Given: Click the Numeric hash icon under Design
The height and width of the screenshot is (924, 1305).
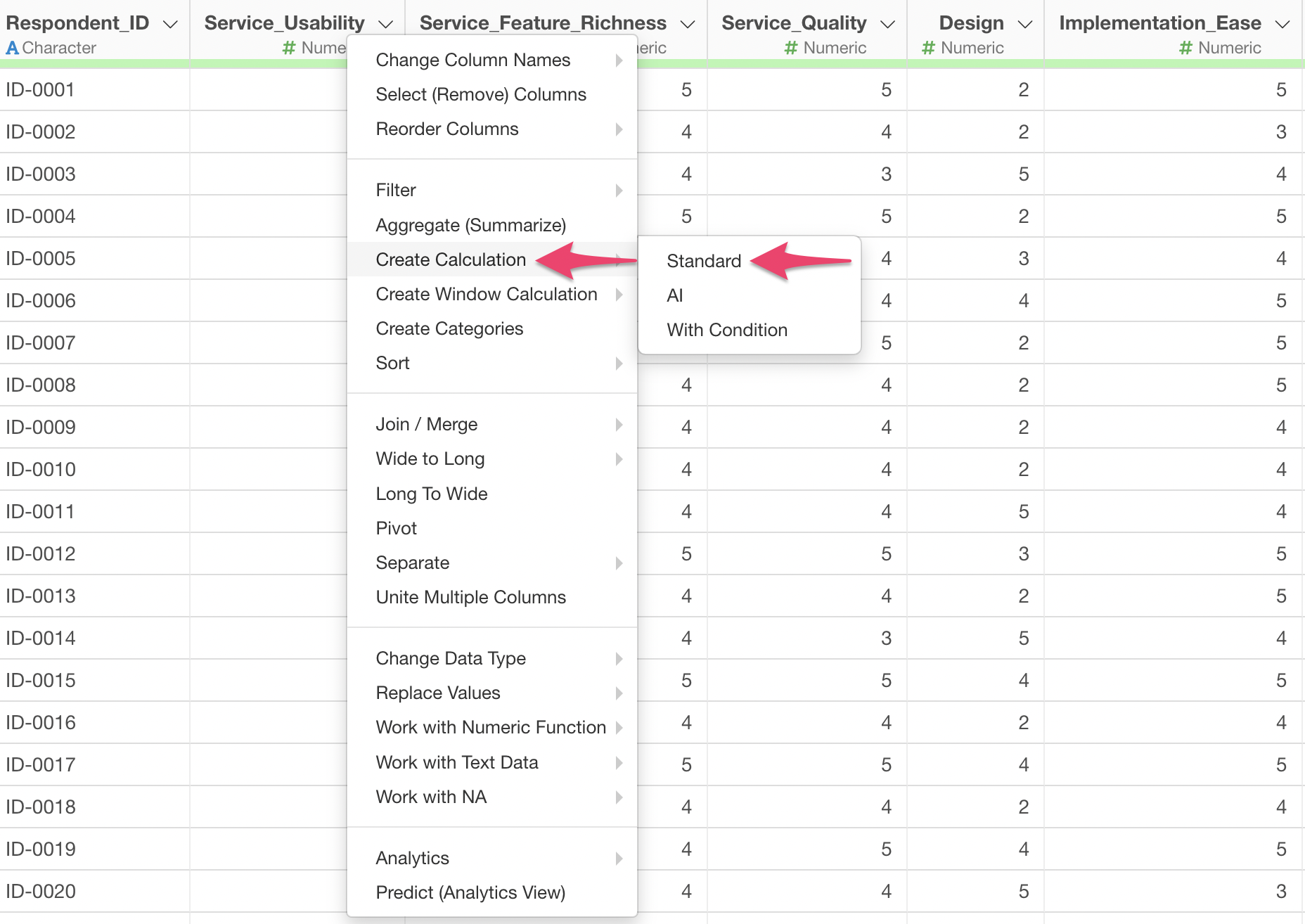Looking at the screenshot, I should point(928,49).
